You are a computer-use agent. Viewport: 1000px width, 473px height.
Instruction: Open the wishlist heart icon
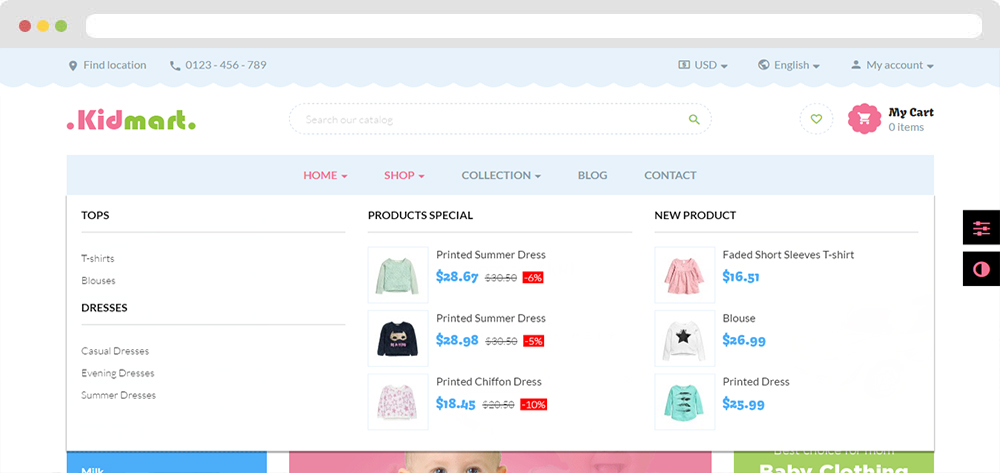[816, 119]
